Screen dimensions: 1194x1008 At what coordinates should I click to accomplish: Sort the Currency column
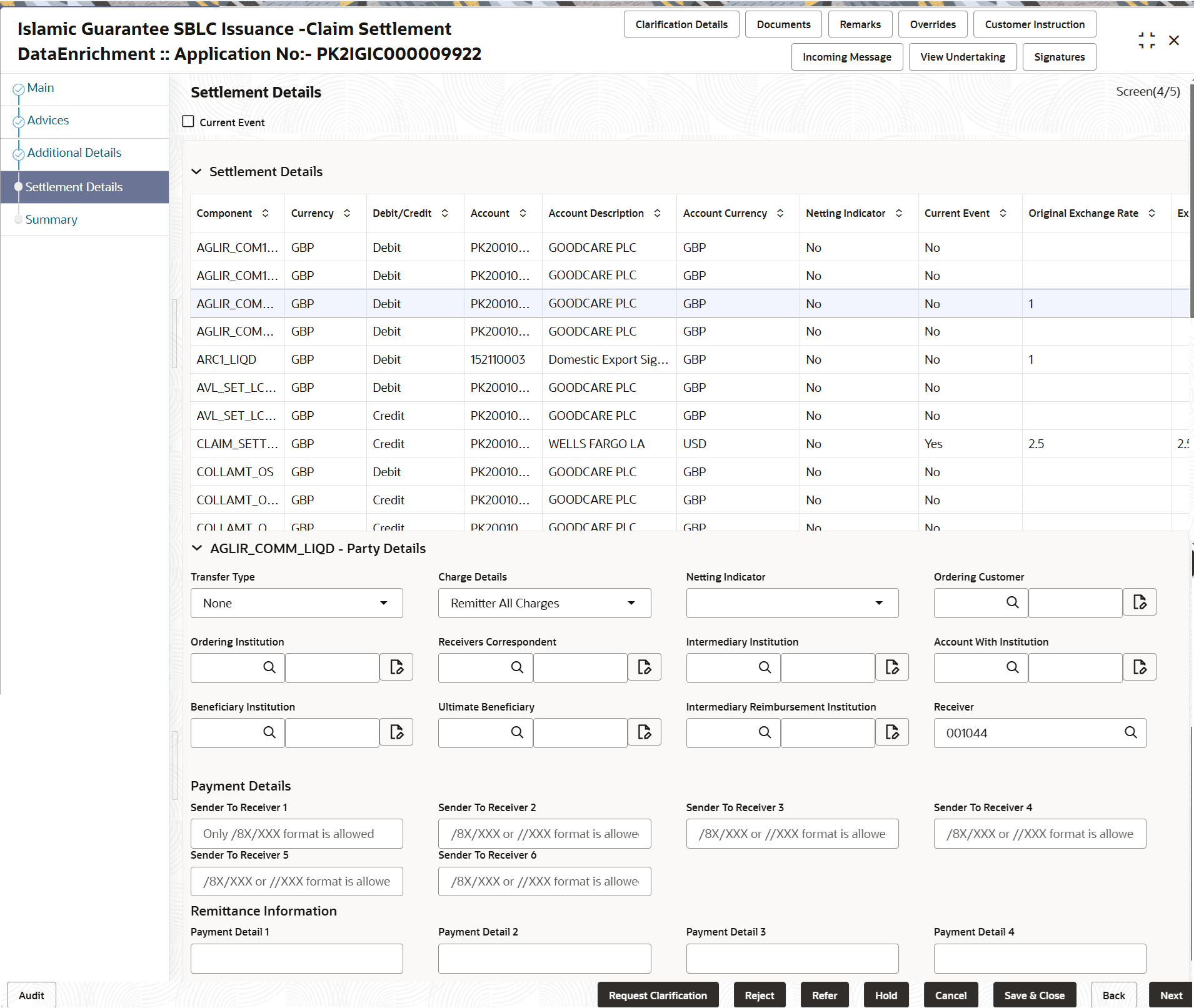click(x=348, y=213)
